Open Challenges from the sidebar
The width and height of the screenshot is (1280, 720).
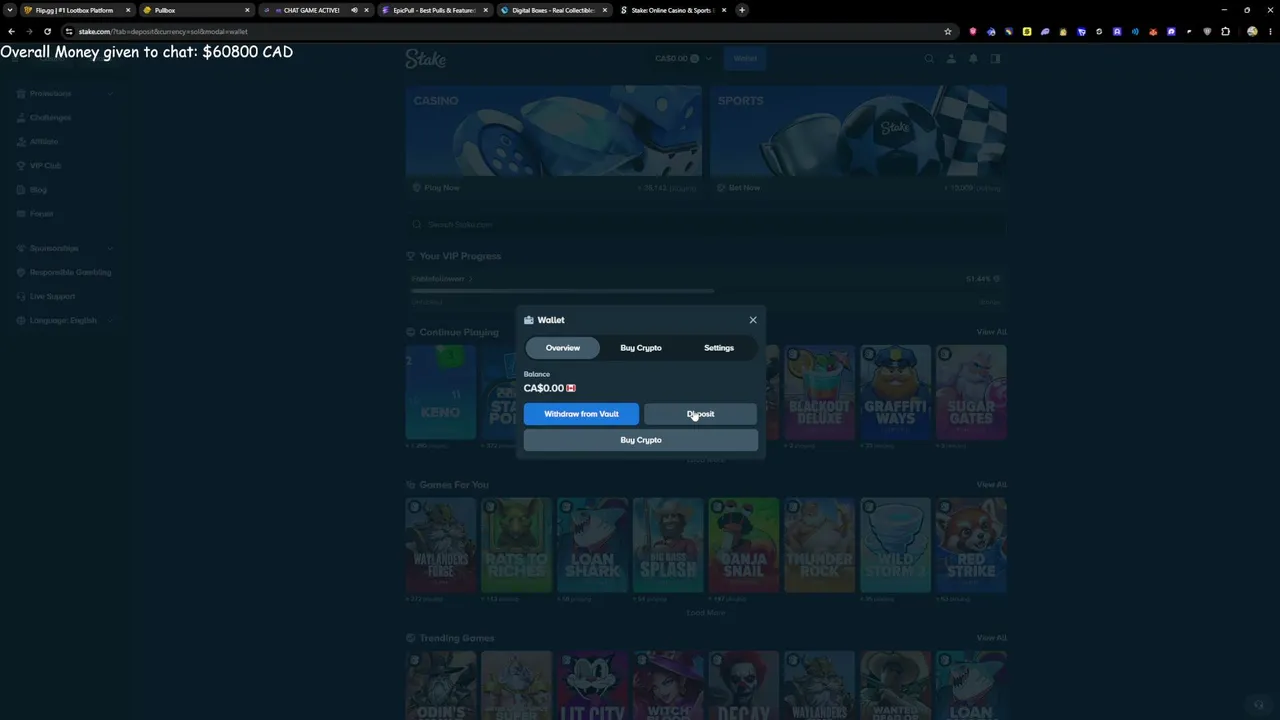pyautogui.click(x=64, y=117)
